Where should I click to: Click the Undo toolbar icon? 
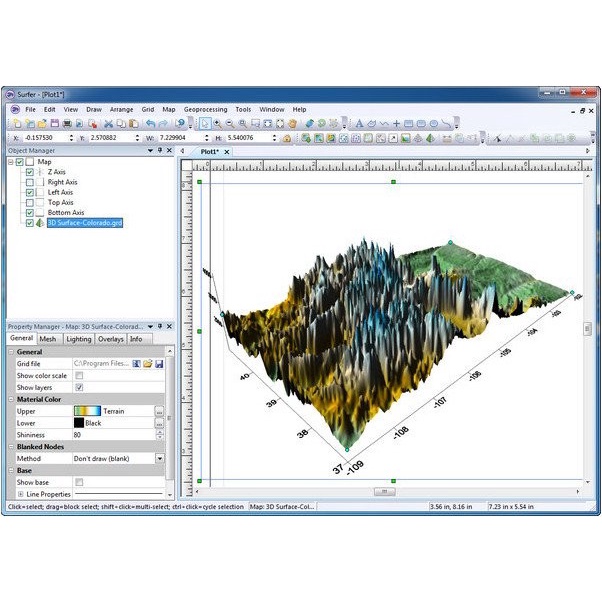click(151, 123)
